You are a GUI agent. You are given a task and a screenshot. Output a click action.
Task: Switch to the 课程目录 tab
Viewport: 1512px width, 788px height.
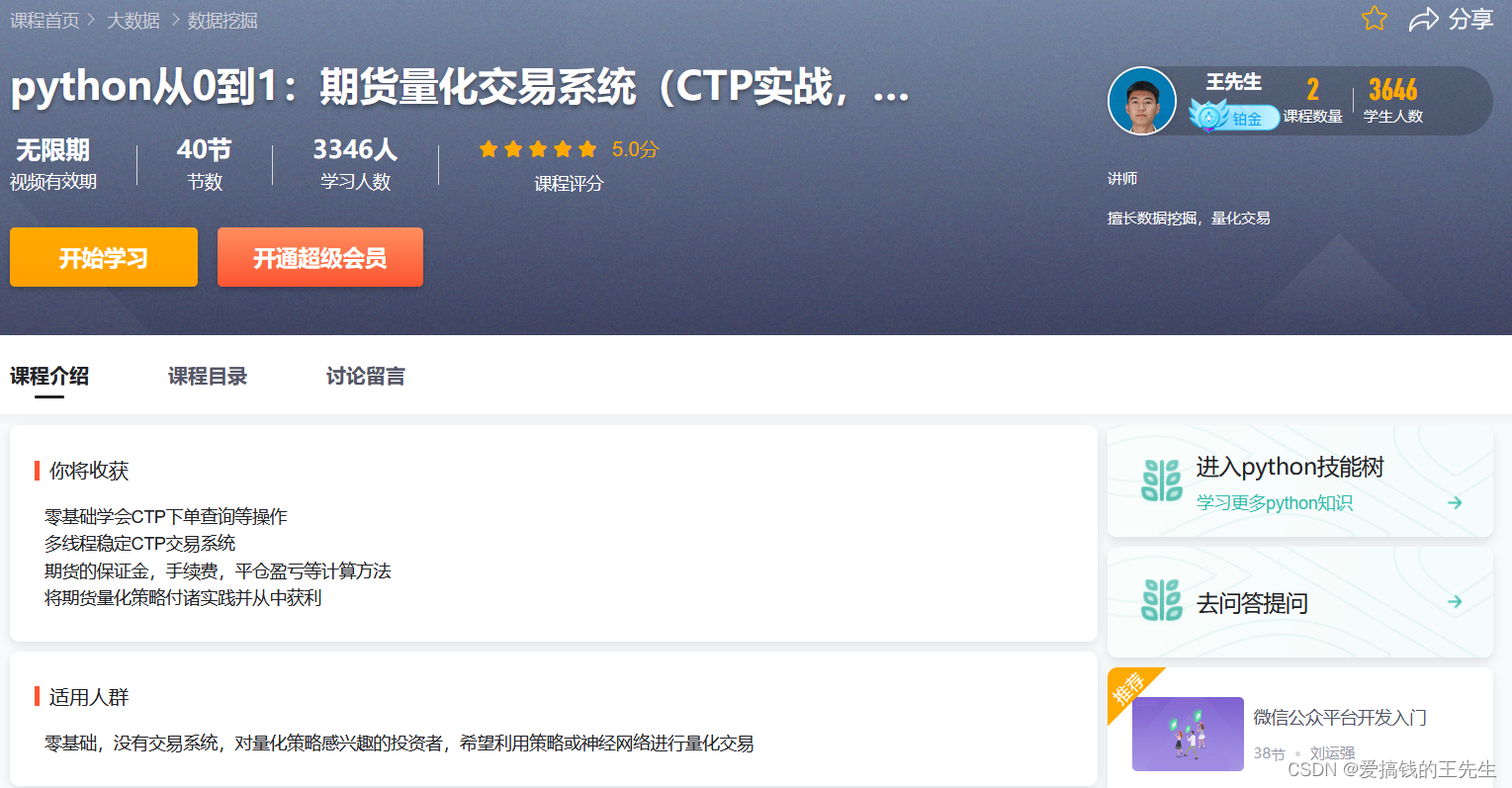pos(208,376)
